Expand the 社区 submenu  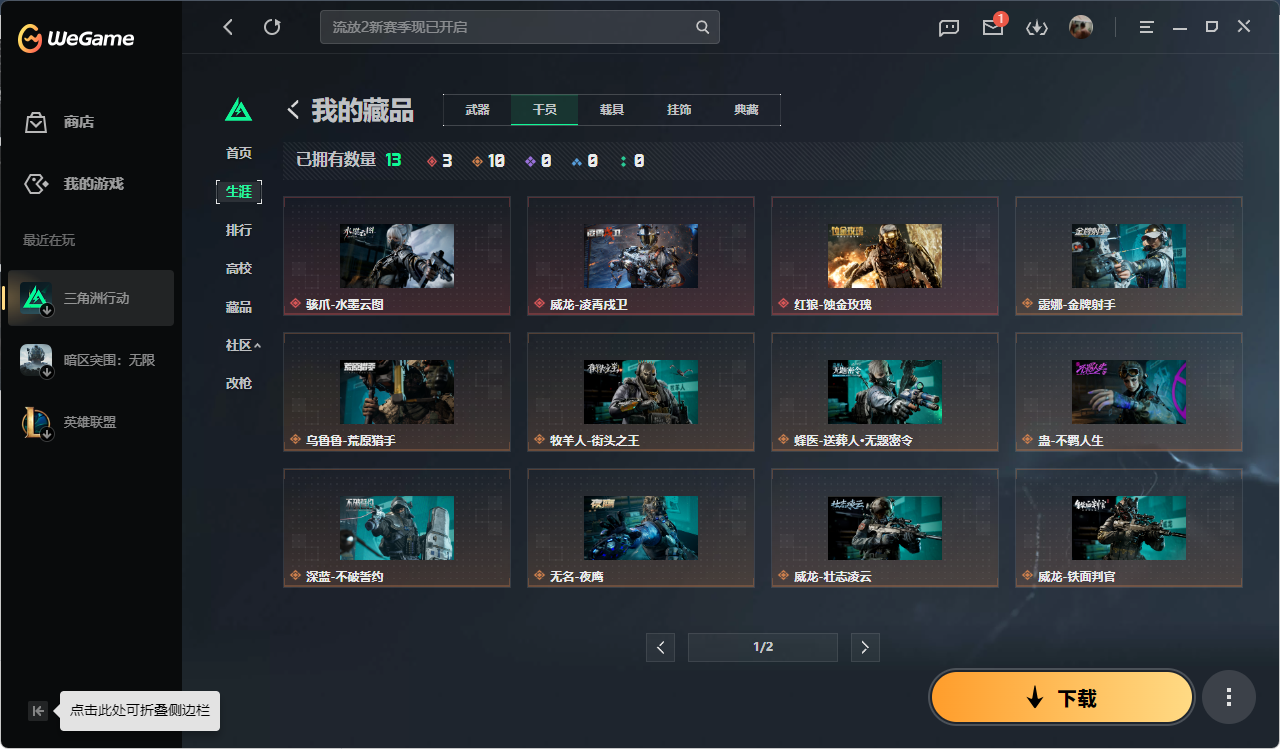(243, 345)
